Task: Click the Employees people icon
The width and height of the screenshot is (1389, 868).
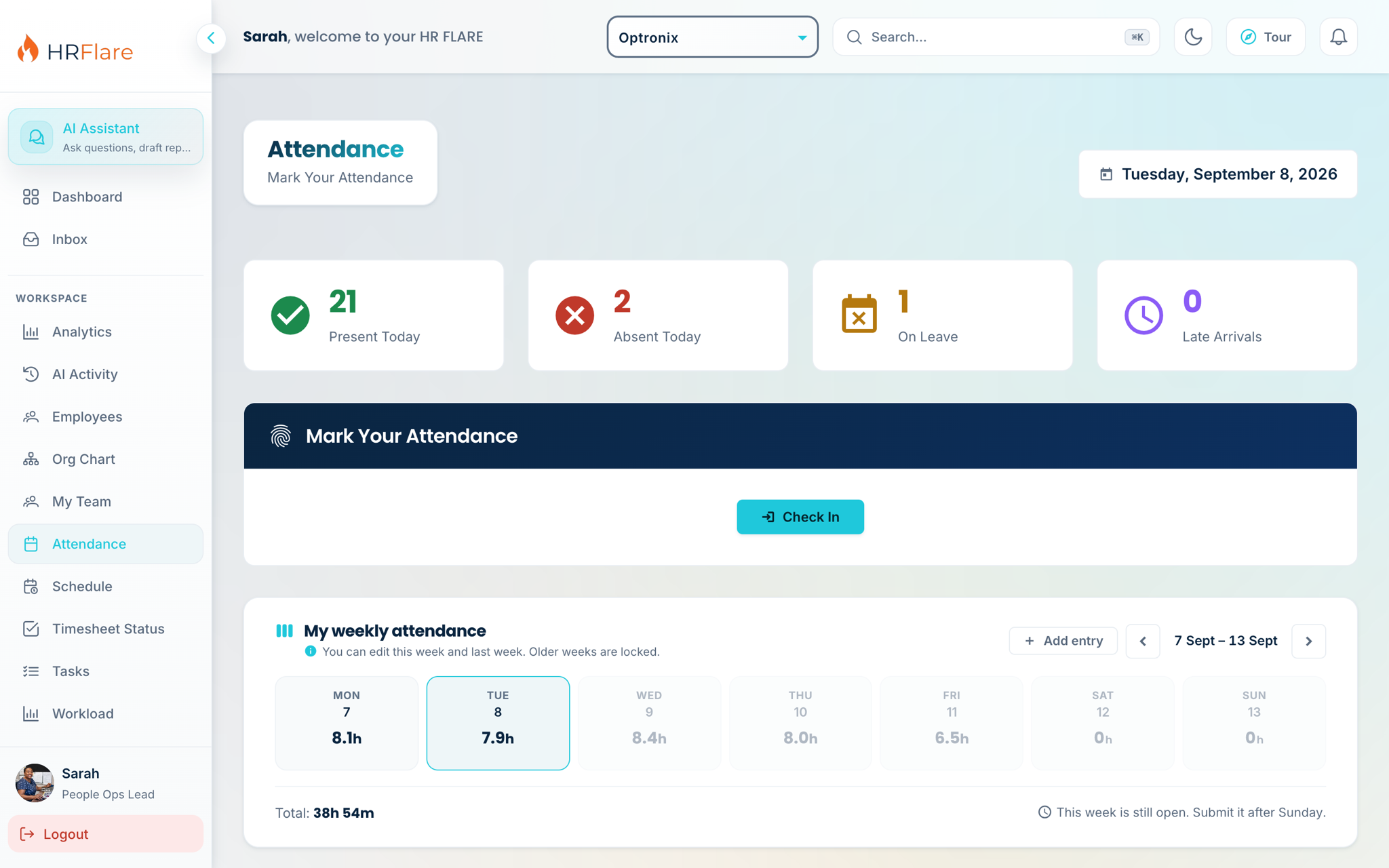Action: (31, 416)
